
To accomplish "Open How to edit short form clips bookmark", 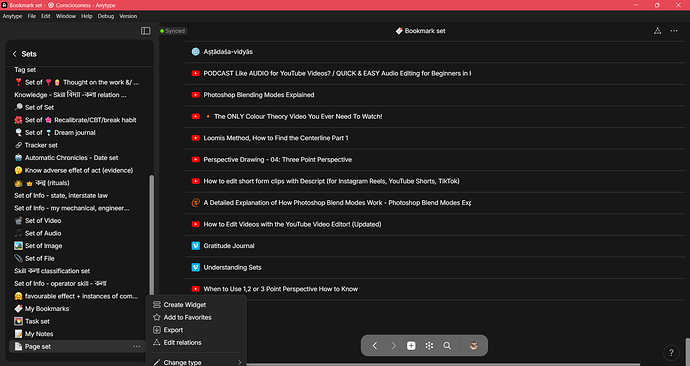I will tap(331, 181).
